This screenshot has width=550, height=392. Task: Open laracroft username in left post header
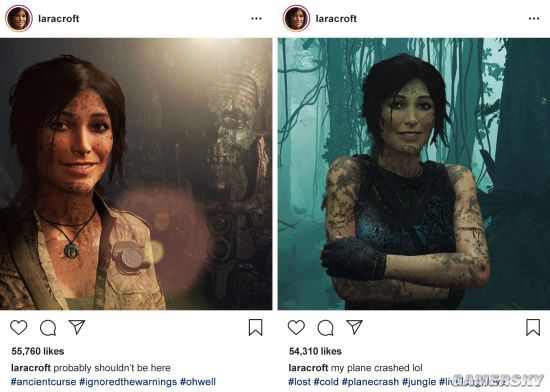coord(59,19)
